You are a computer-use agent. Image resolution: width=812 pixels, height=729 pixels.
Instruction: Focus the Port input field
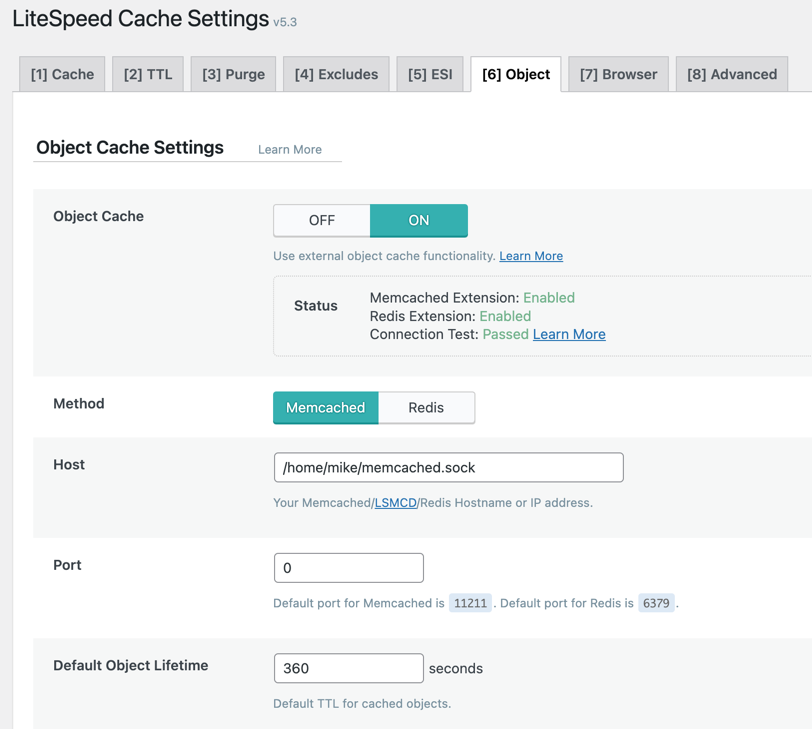[349, 568]
